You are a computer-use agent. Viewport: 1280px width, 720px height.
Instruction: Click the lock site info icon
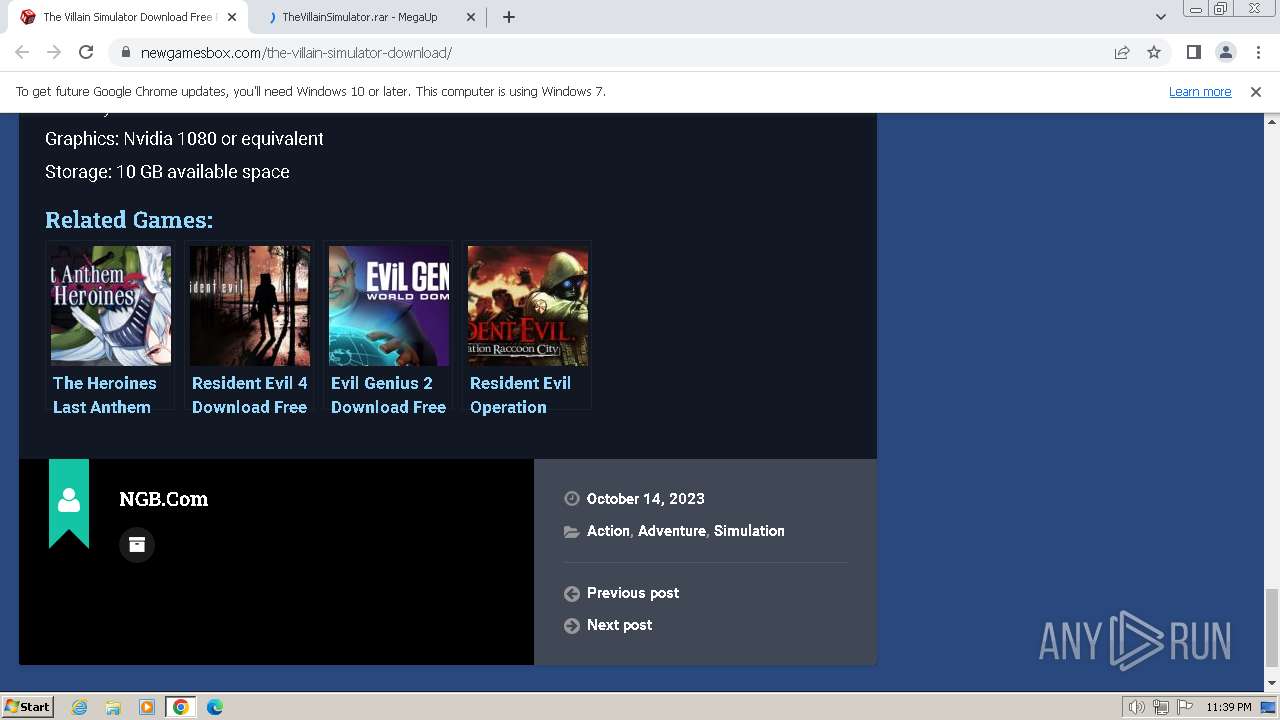coord(125,53)
